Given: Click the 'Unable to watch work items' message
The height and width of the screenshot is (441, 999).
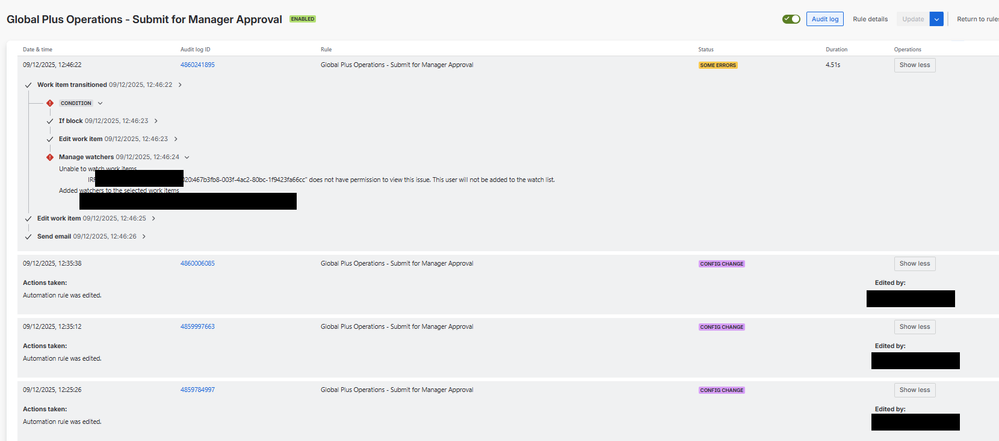Looking at the screenshot, I should [97, 169].
